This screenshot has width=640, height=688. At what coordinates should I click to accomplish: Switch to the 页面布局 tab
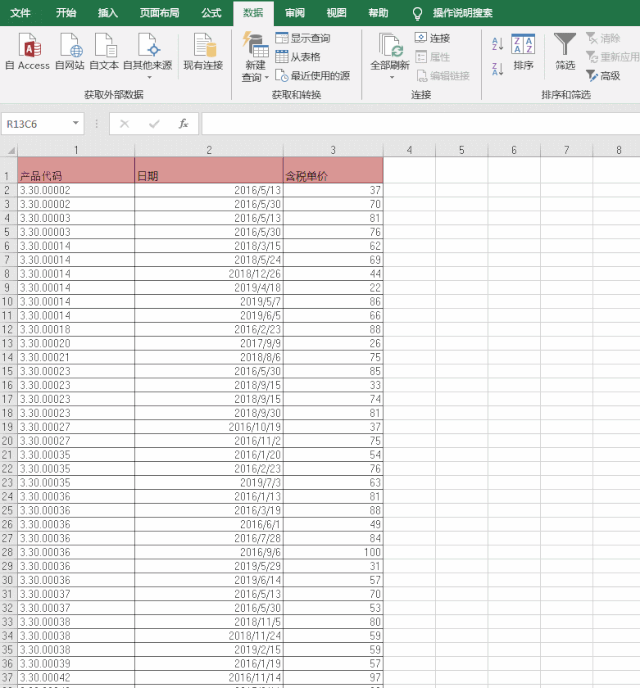click(x=159, y=13)
